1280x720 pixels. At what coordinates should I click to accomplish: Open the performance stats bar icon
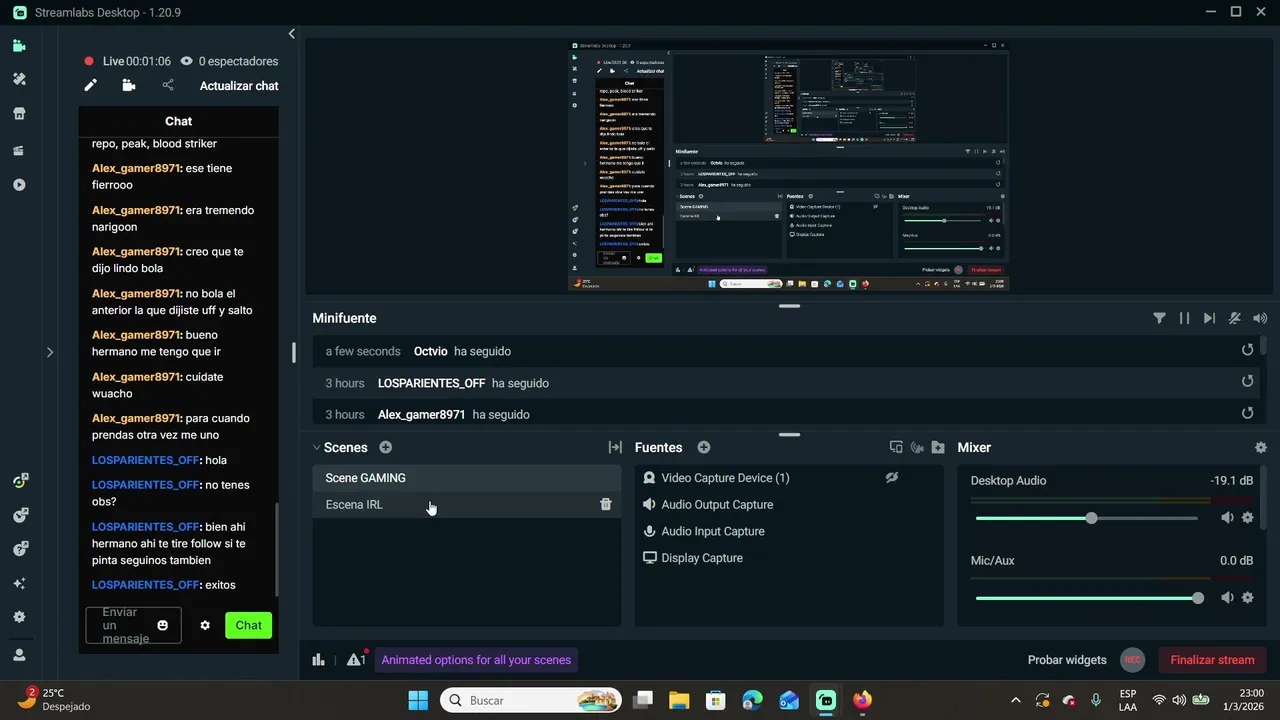click(x=318, y=660)
